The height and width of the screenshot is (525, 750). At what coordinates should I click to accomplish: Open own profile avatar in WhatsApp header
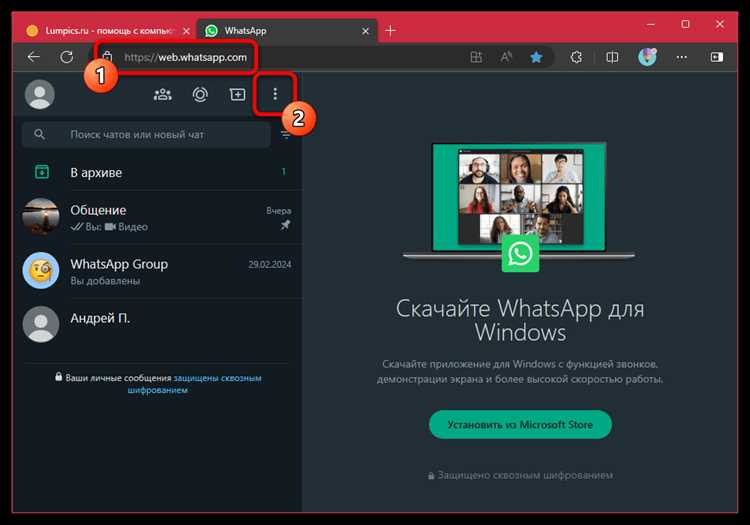[x=40, y=94]
